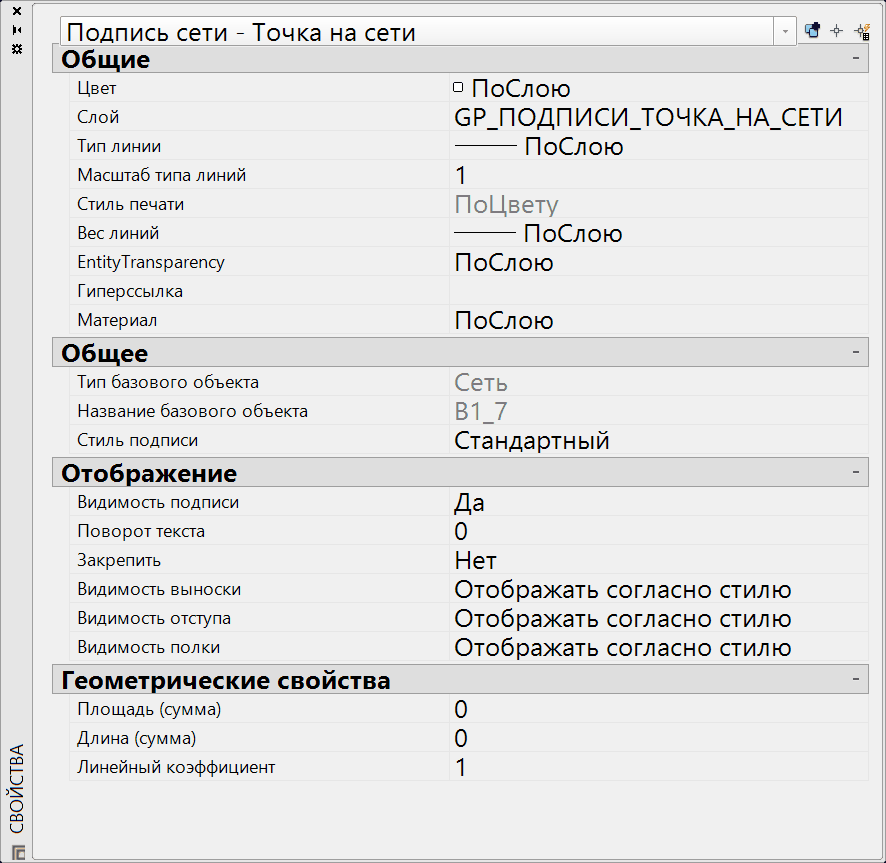Image resolution: width=886 pixels, height=863 pixels.
Task: Collapse the Геометрические свойства section
Action: (x=856, y=680)
